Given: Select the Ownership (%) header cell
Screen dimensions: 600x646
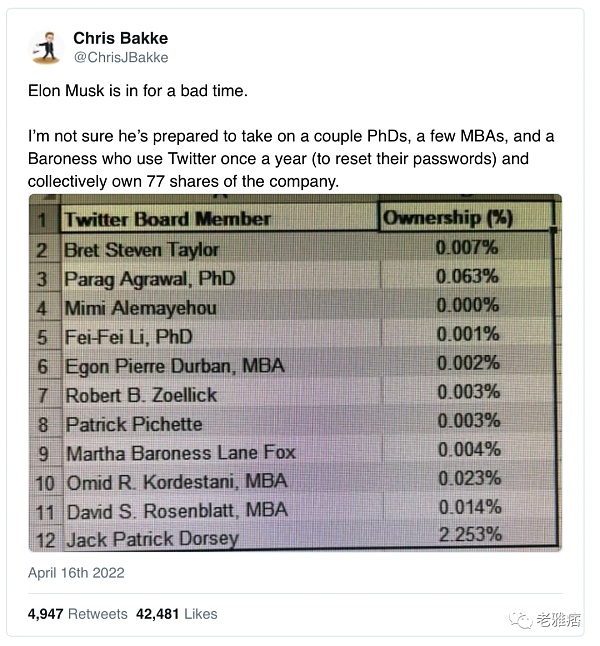Looking at the screenshot, I should [466, 217].
